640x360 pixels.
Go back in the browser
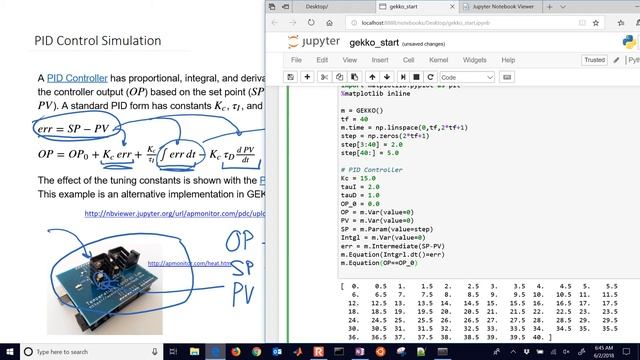[x=275, y=23]
